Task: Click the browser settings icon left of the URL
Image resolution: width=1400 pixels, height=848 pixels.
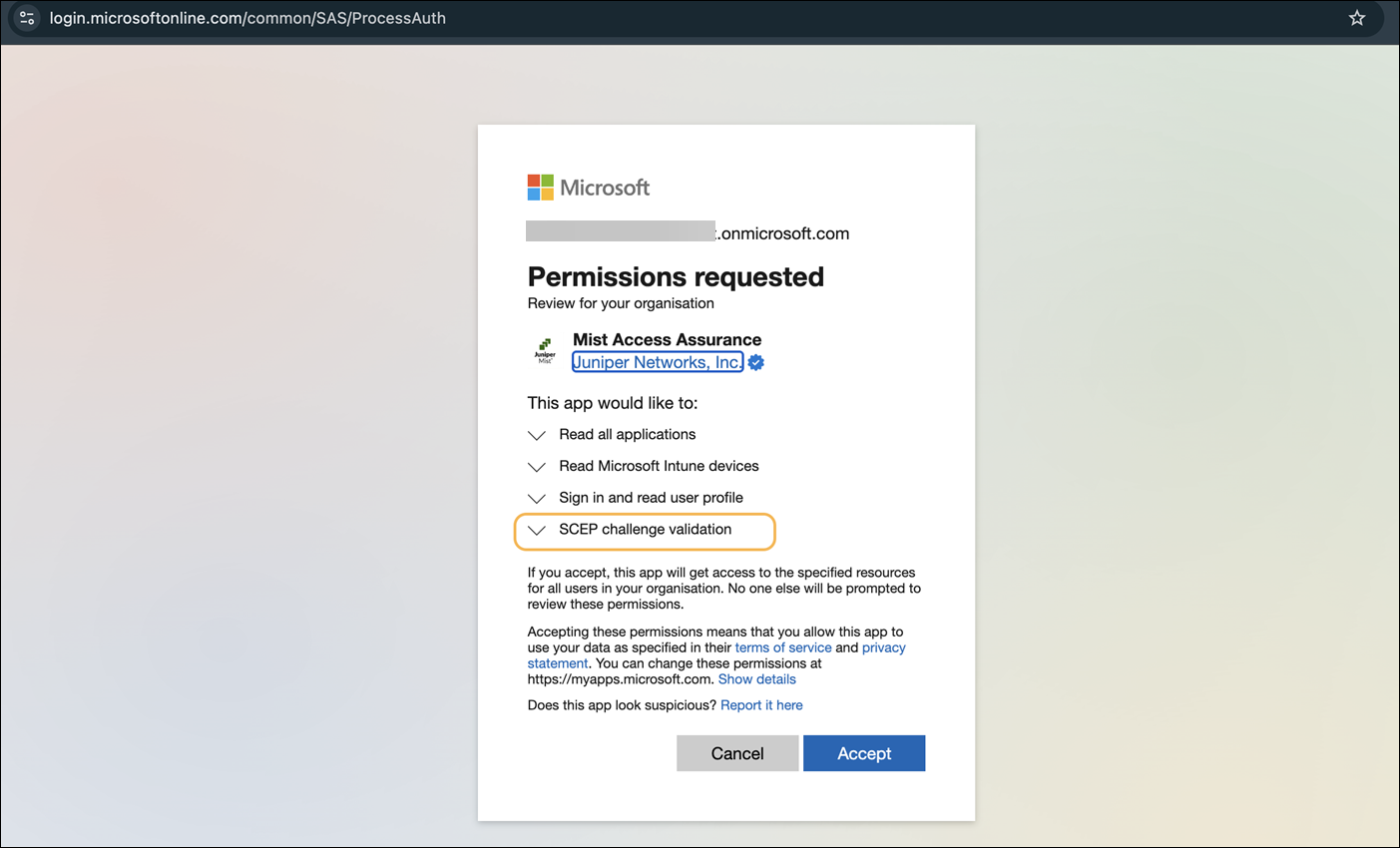Action: (x=26, y=17)
